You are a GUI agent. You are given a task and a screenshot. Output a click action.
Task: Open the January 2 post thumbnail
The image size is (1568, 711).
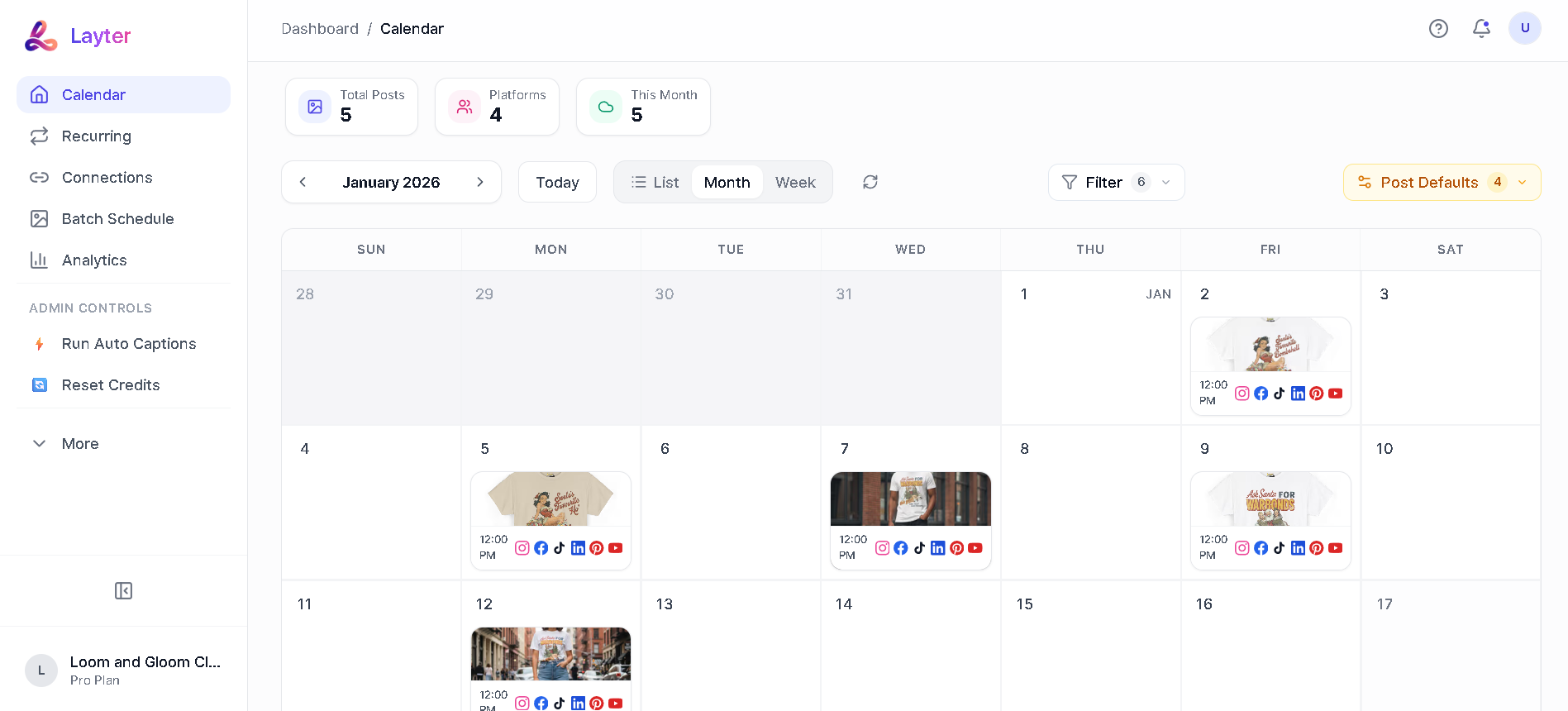(x=1270, y=345)
